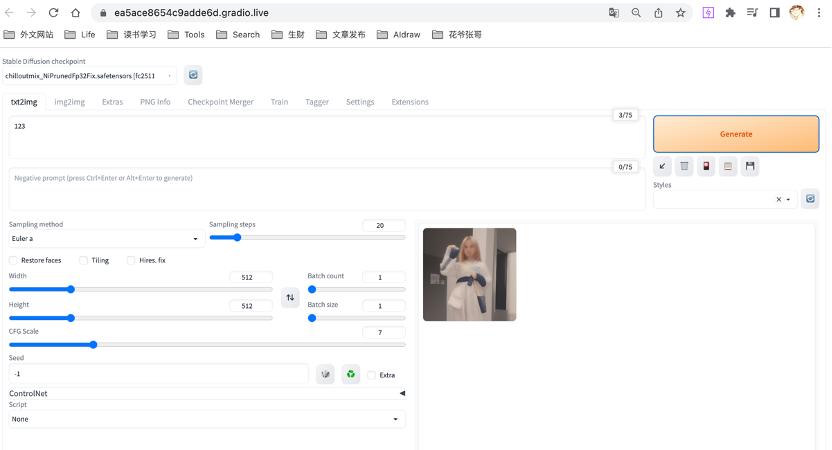The width and height of the screenshot is (832, 450).
Task: Enable the Hires. fix checkbox
Action: click(x=131, y=260)
